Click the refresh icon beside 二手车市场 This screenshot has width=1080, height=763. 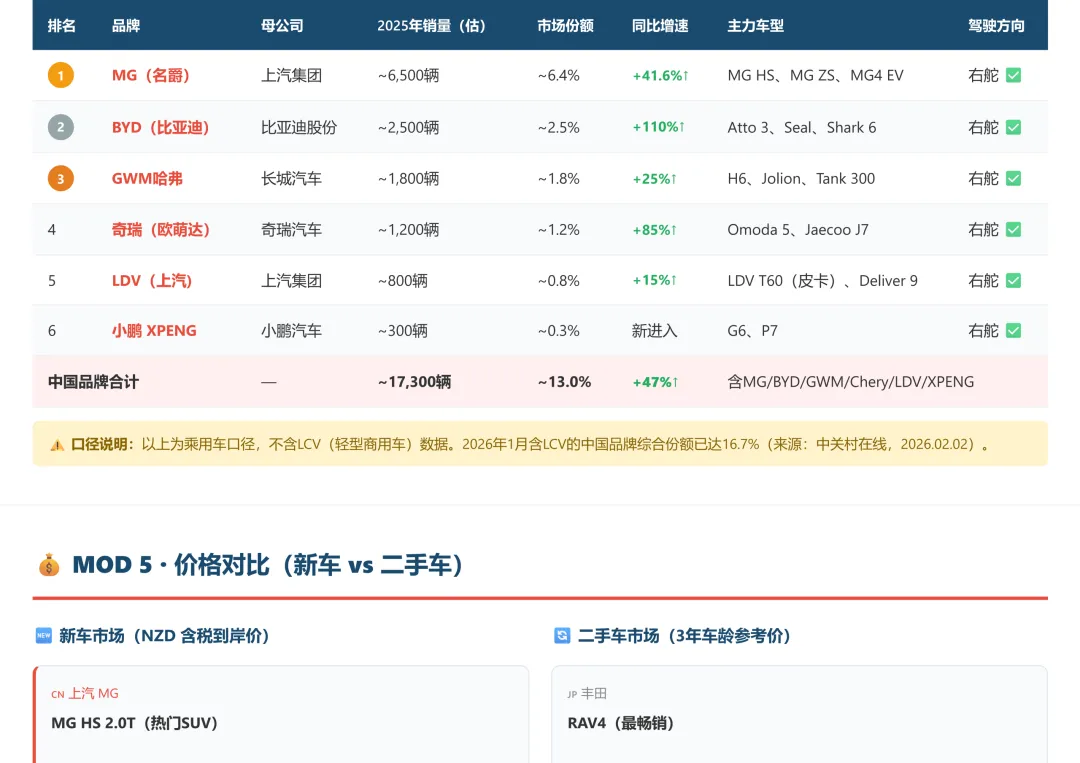[x=562, y=636]
